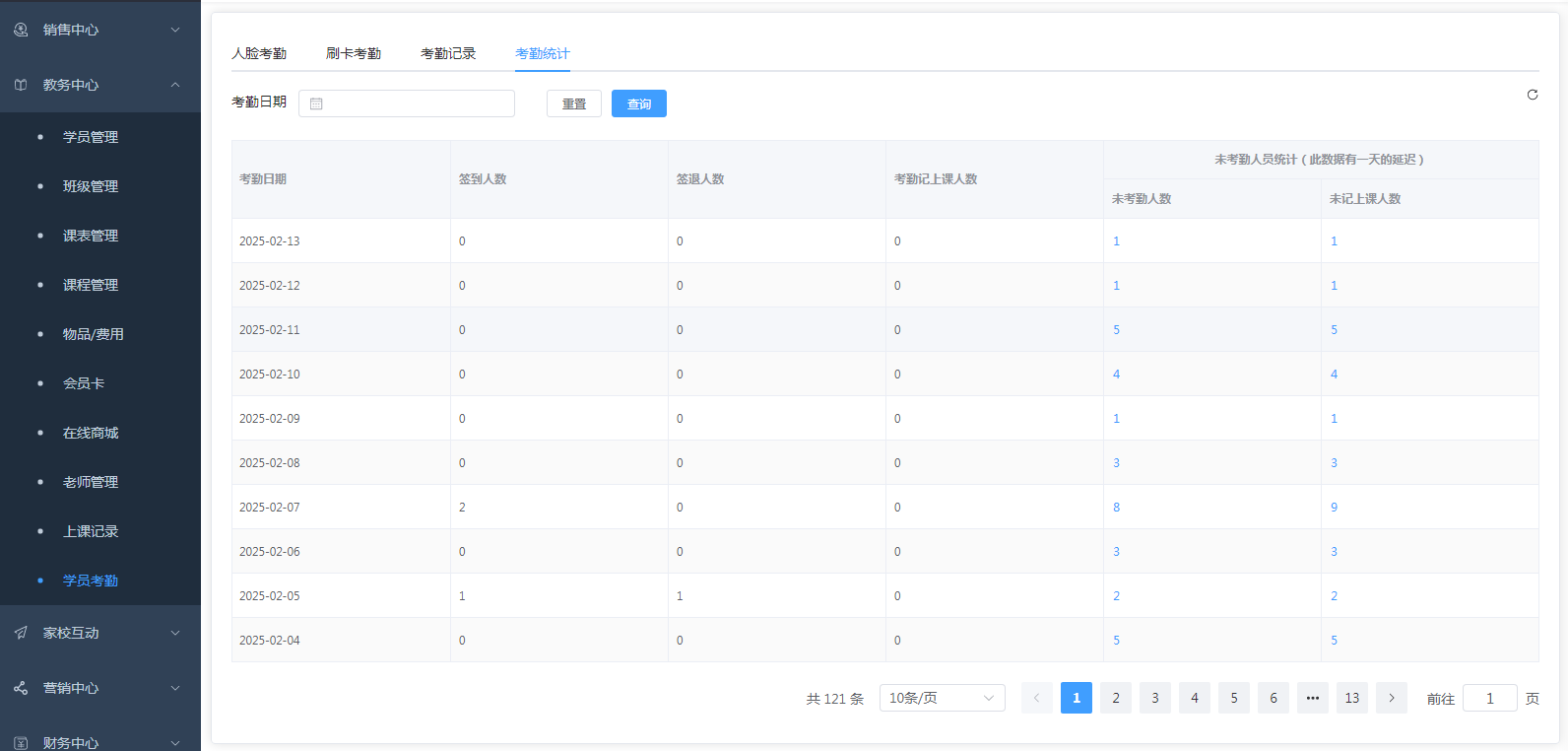
Task: Click 签到人数 value 2 for 2025-02-07
Action: pos(462,507)
